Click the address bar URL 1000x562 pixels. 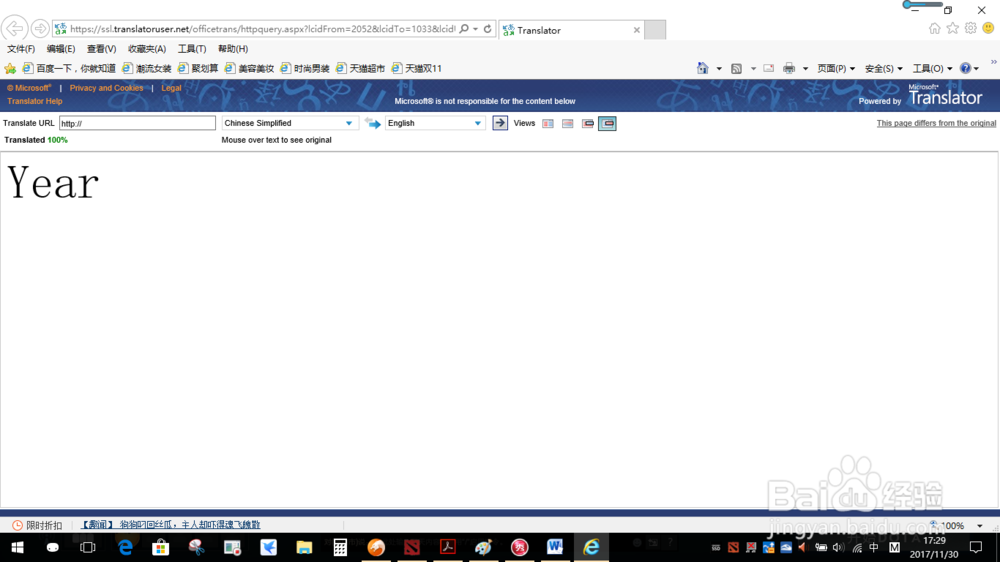[x=263, y=29]
